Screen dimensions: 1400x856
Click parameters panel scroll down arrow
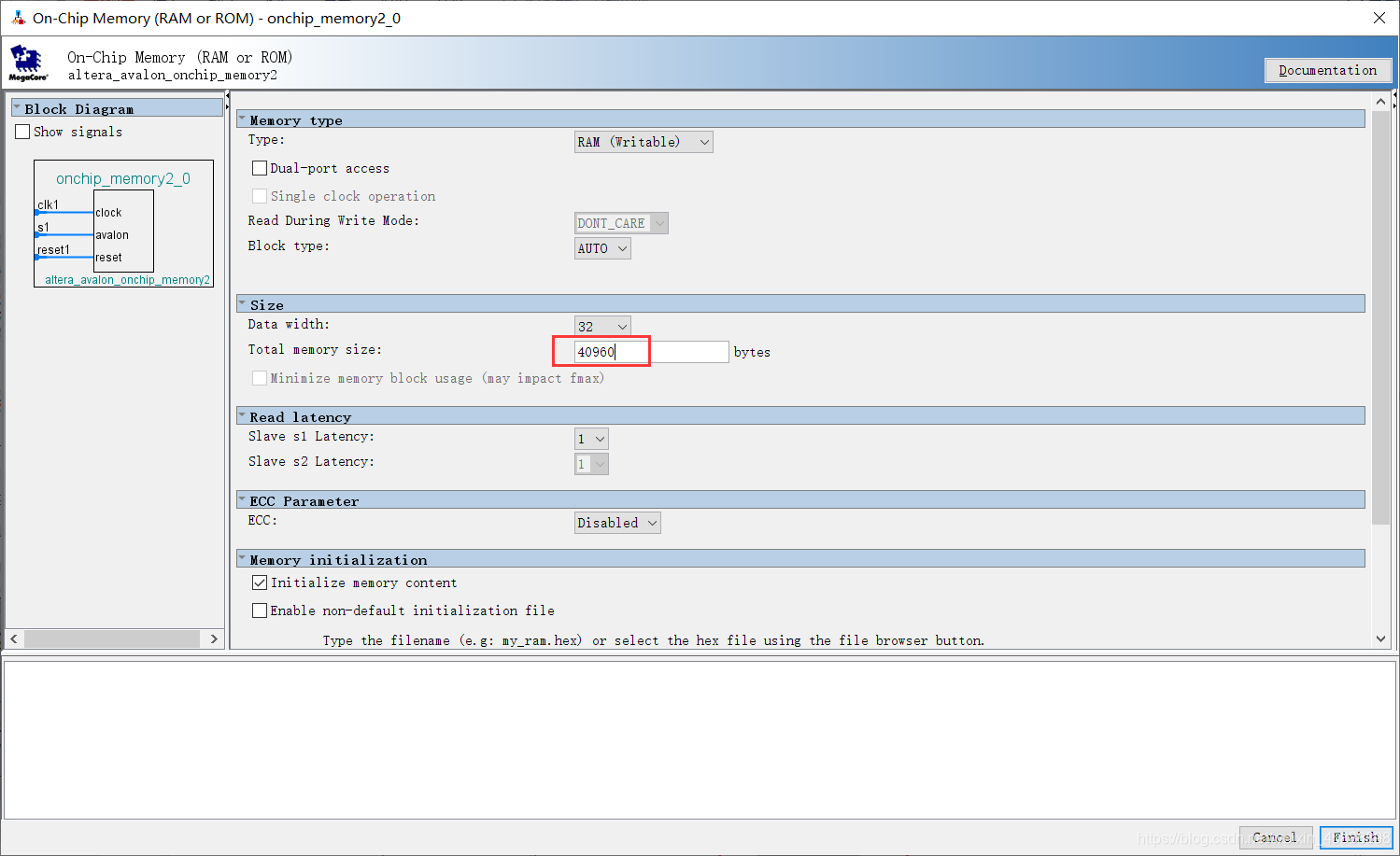1380,639
